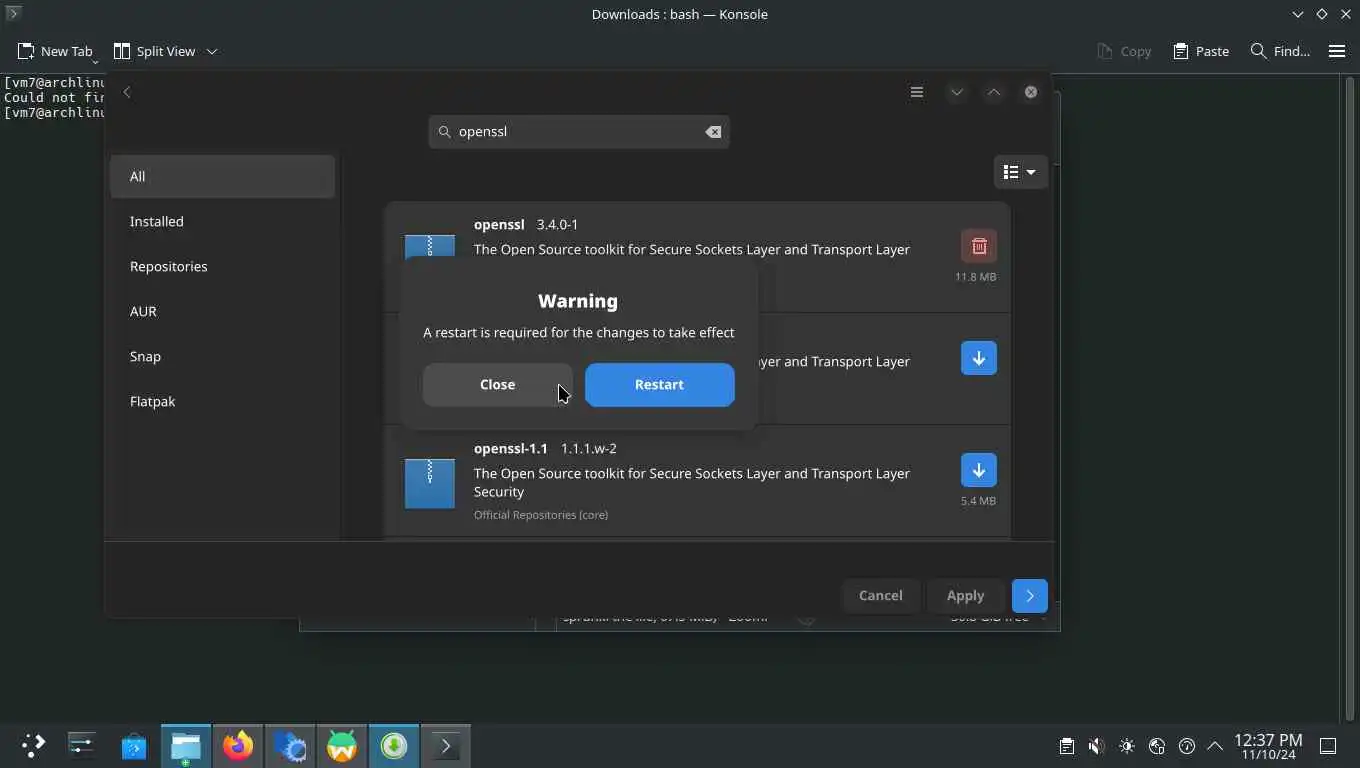Image resolution: width=1360 pixels, height=768 pixels.
Task: Open Find in the Konsole toolbar
Action: [x=1280, y=51]
